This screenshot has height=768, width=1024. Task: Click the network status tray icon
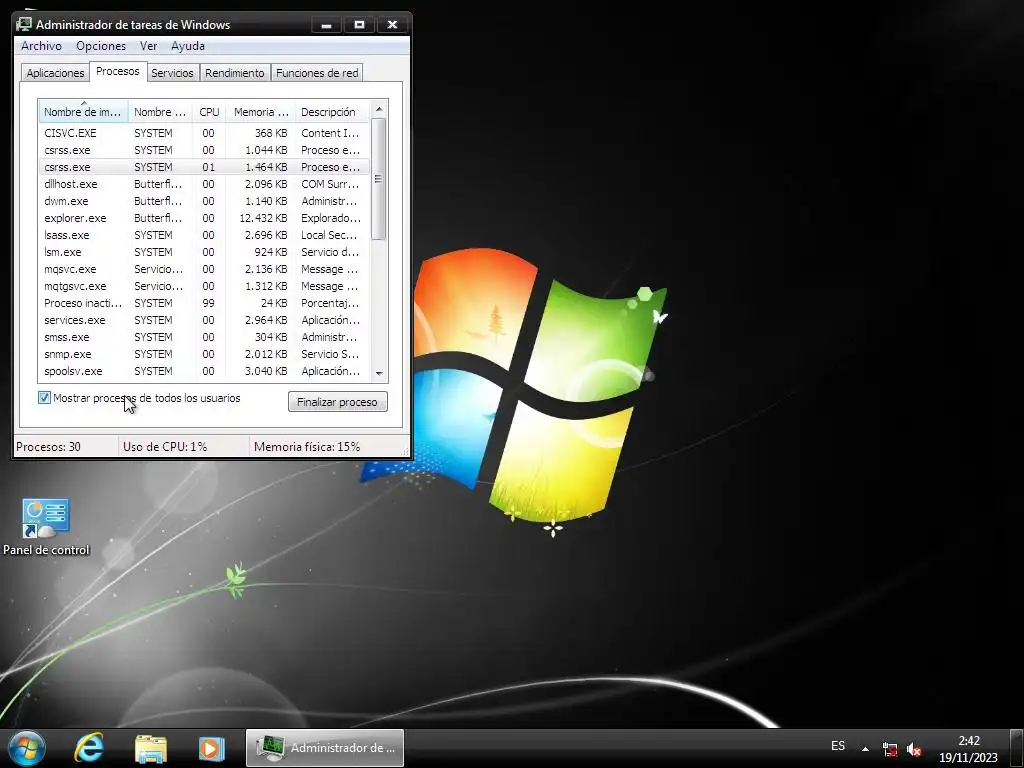(x=889, y=749)
